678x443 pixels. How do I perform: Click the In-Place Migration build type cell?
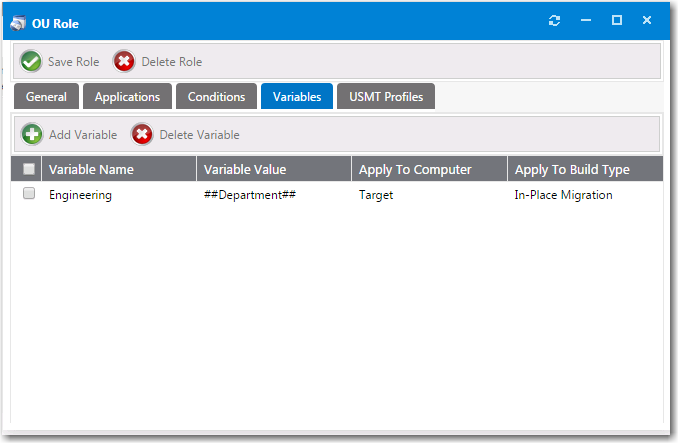click(x=563, y=195)
